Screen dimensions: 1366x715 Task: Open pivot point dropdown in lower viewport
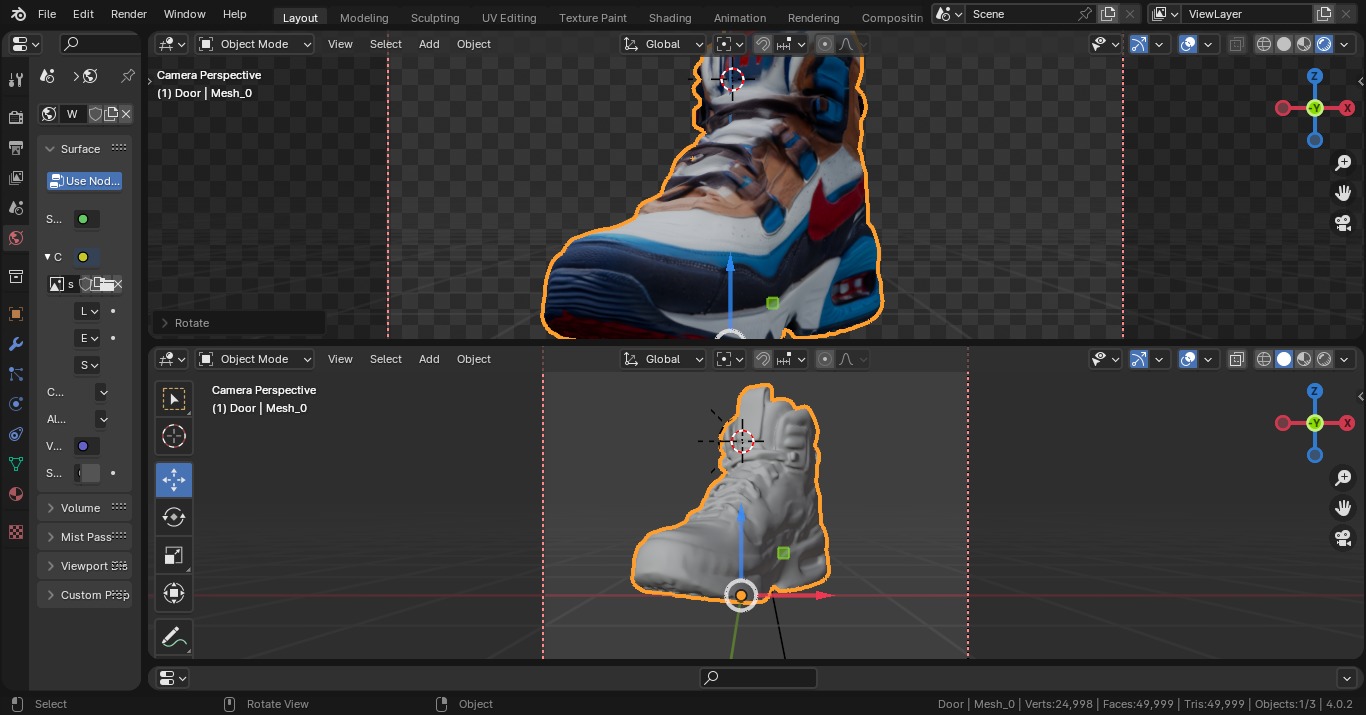coord(730,359)
